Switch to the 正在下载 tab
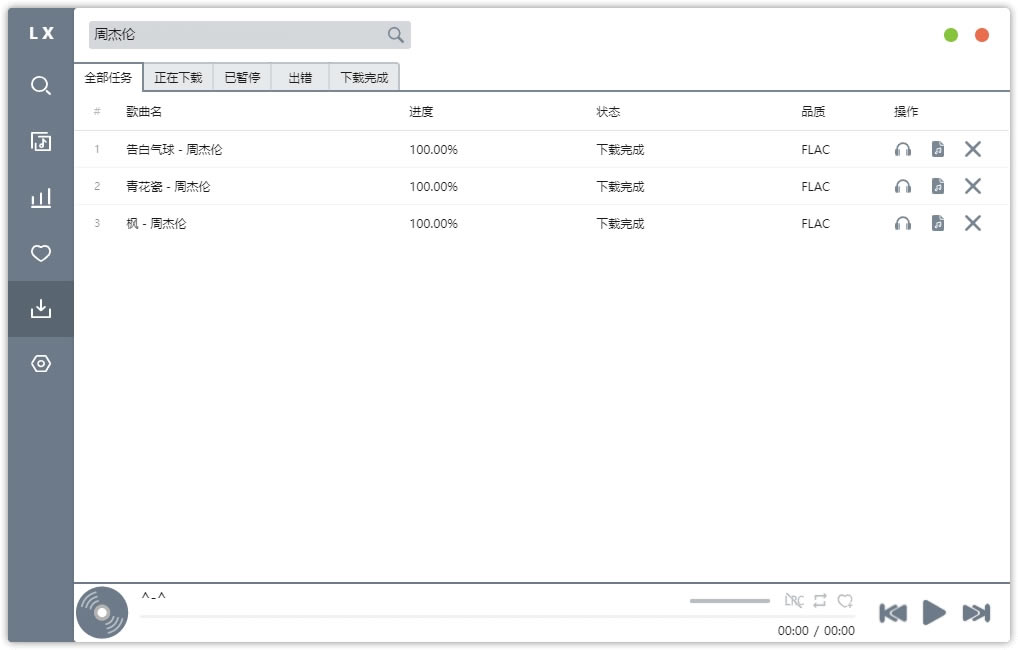The height and width of the screenshot is (650, 1018). click(177, 76)
